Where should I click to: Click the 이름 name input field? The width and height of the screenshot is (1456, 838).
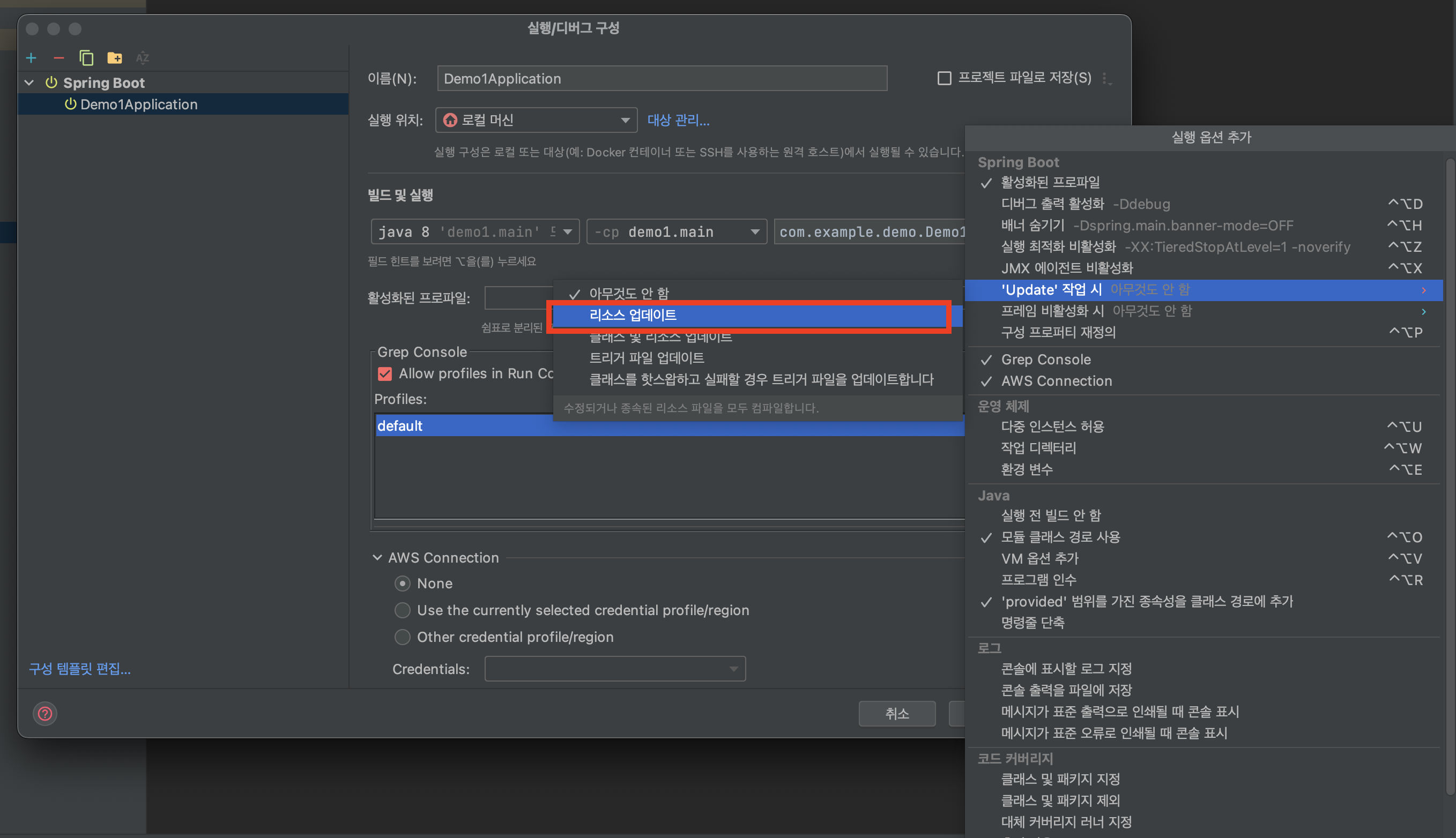pos(662,79)
